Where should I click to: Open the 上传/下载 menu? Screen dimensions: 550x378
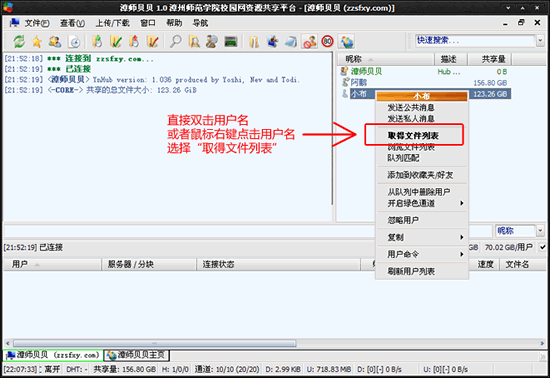(113, 23)
